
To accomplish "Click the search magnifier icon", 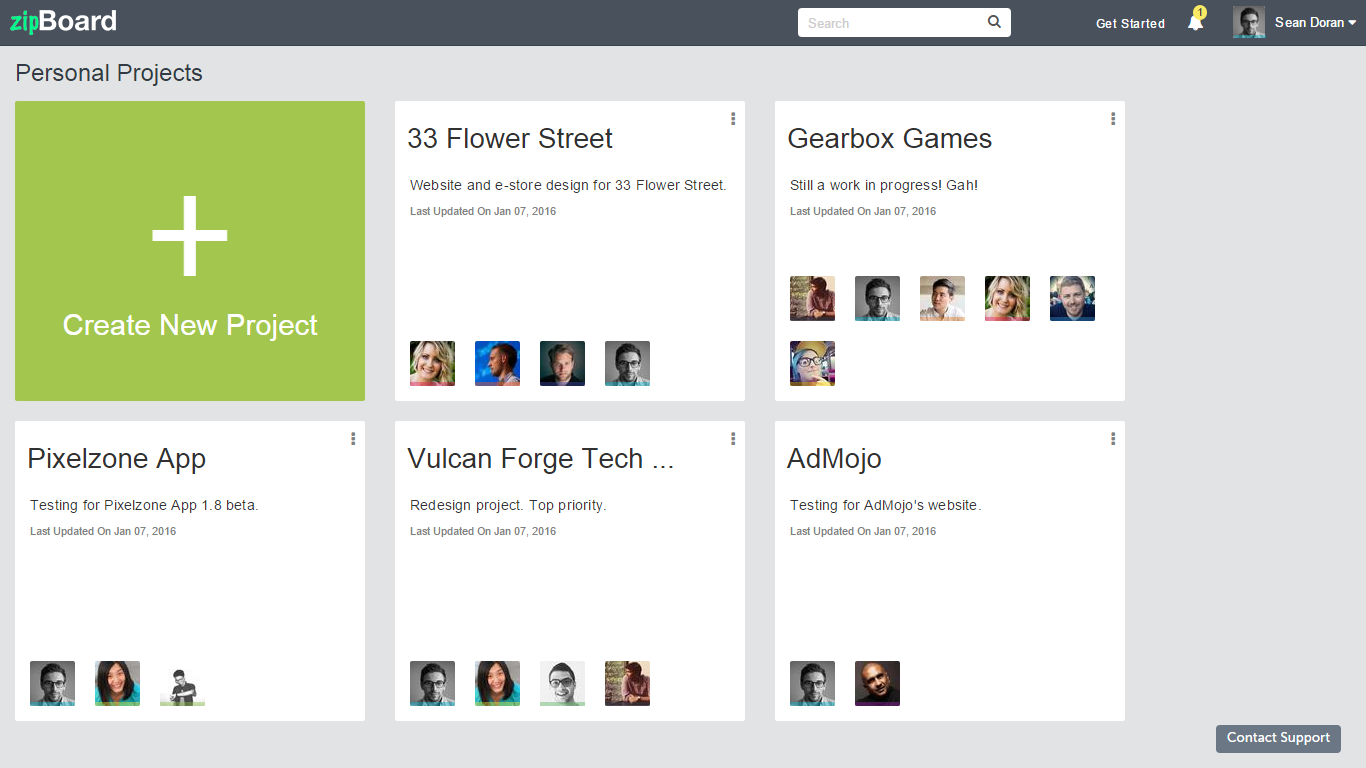I will [x=994, y=22].
